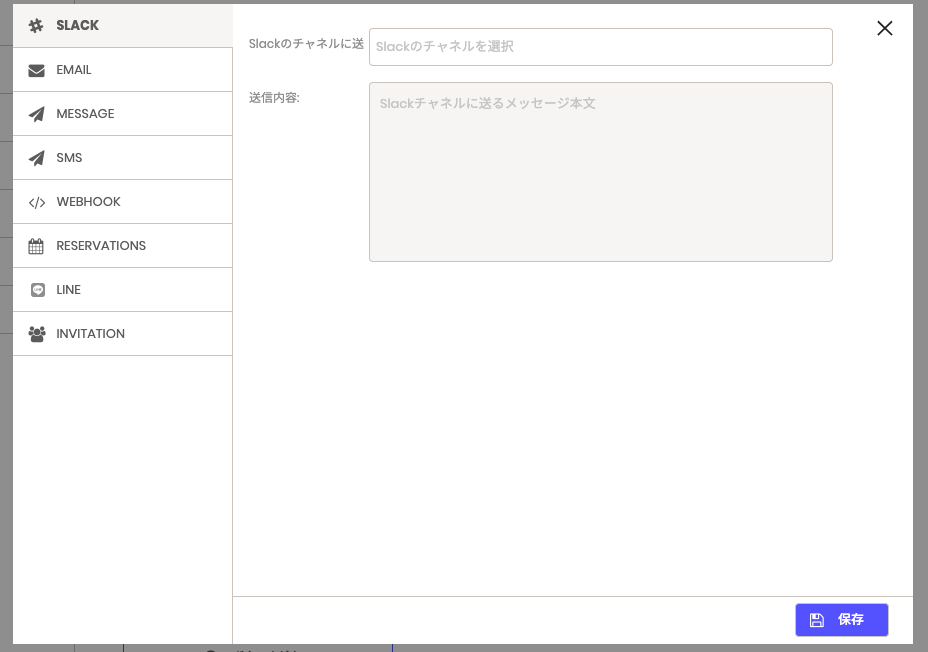928x652 pixels.
Task: Click the LINE chat bubble icon
Action: [x=38, y=290]
